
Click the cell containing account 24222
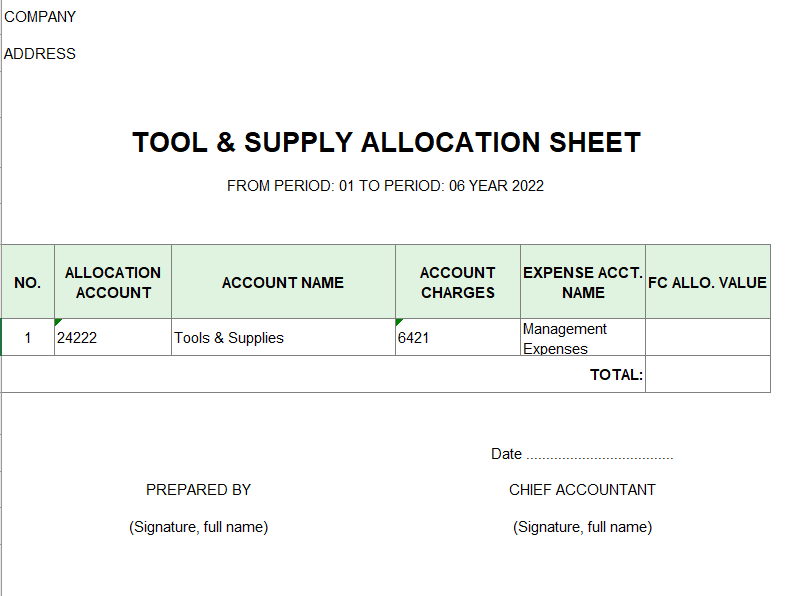tap(113, 338)
